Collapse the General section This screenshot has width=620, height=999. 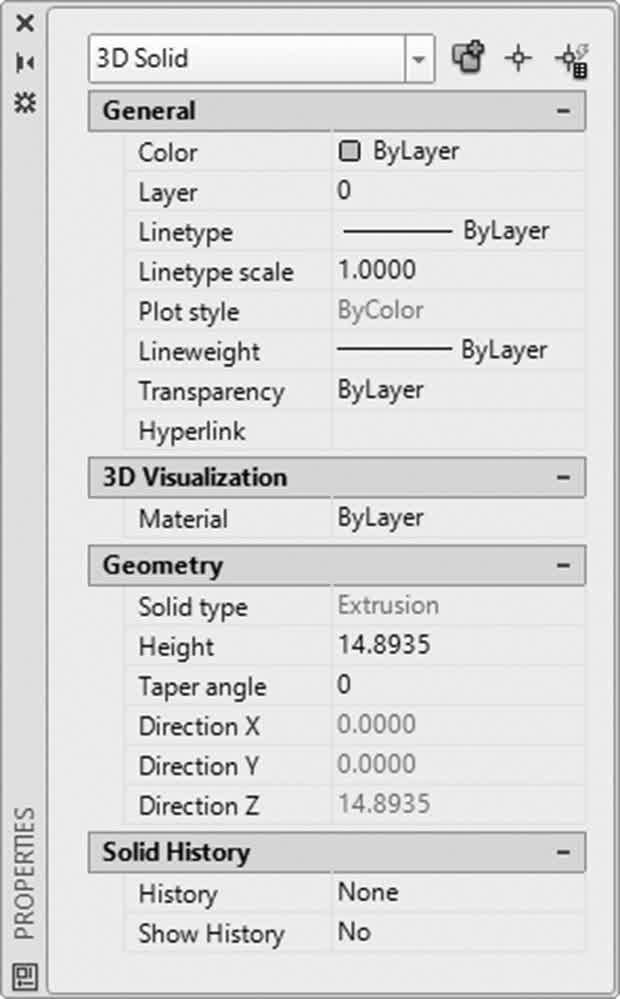tap(563, 111)
